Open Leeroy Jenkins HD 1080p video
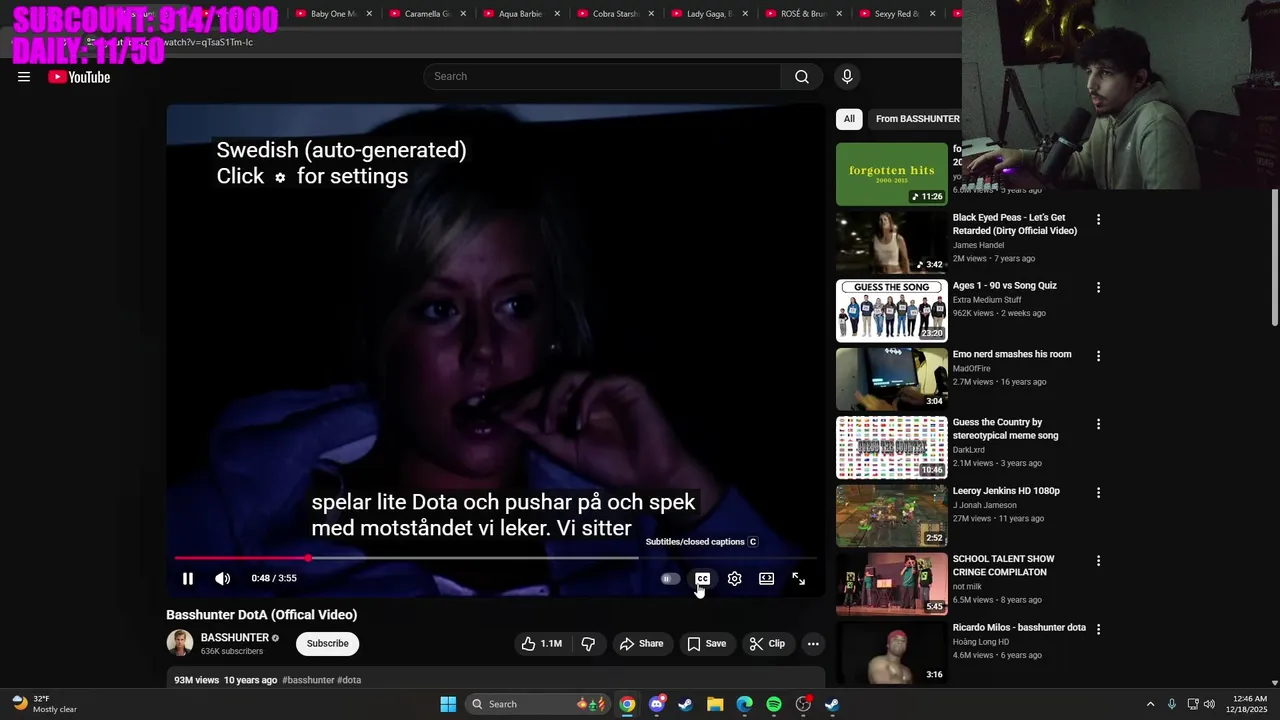This screenshot has width=1280, height=720. (1006, 491)
